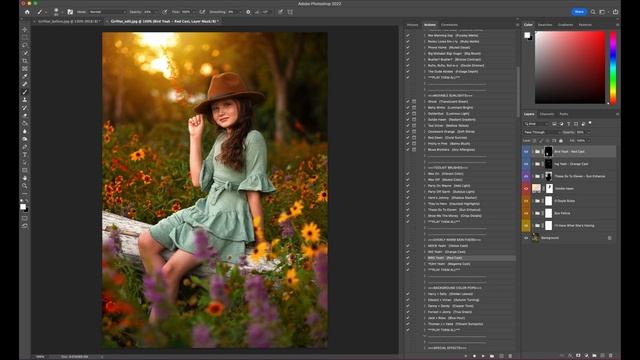Select the Crop tool
640x360 pixels.
coord(25,61)
